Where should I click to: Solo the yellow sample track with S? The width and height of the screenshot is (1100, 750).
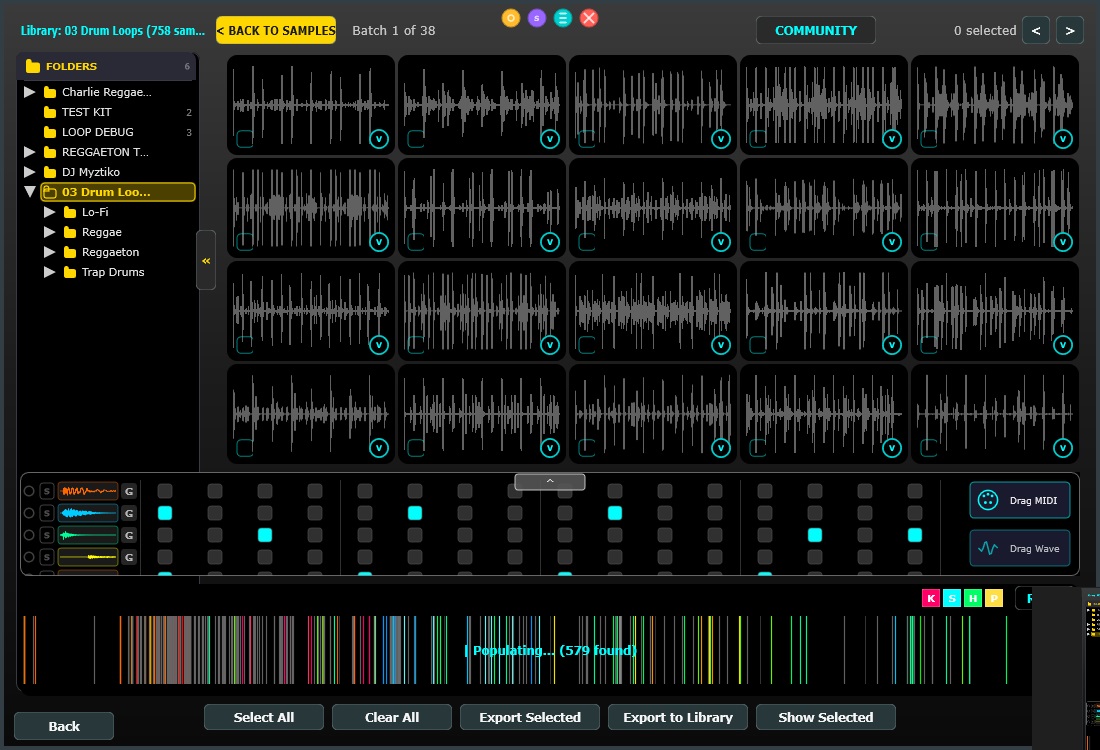[x=46, y=558]
